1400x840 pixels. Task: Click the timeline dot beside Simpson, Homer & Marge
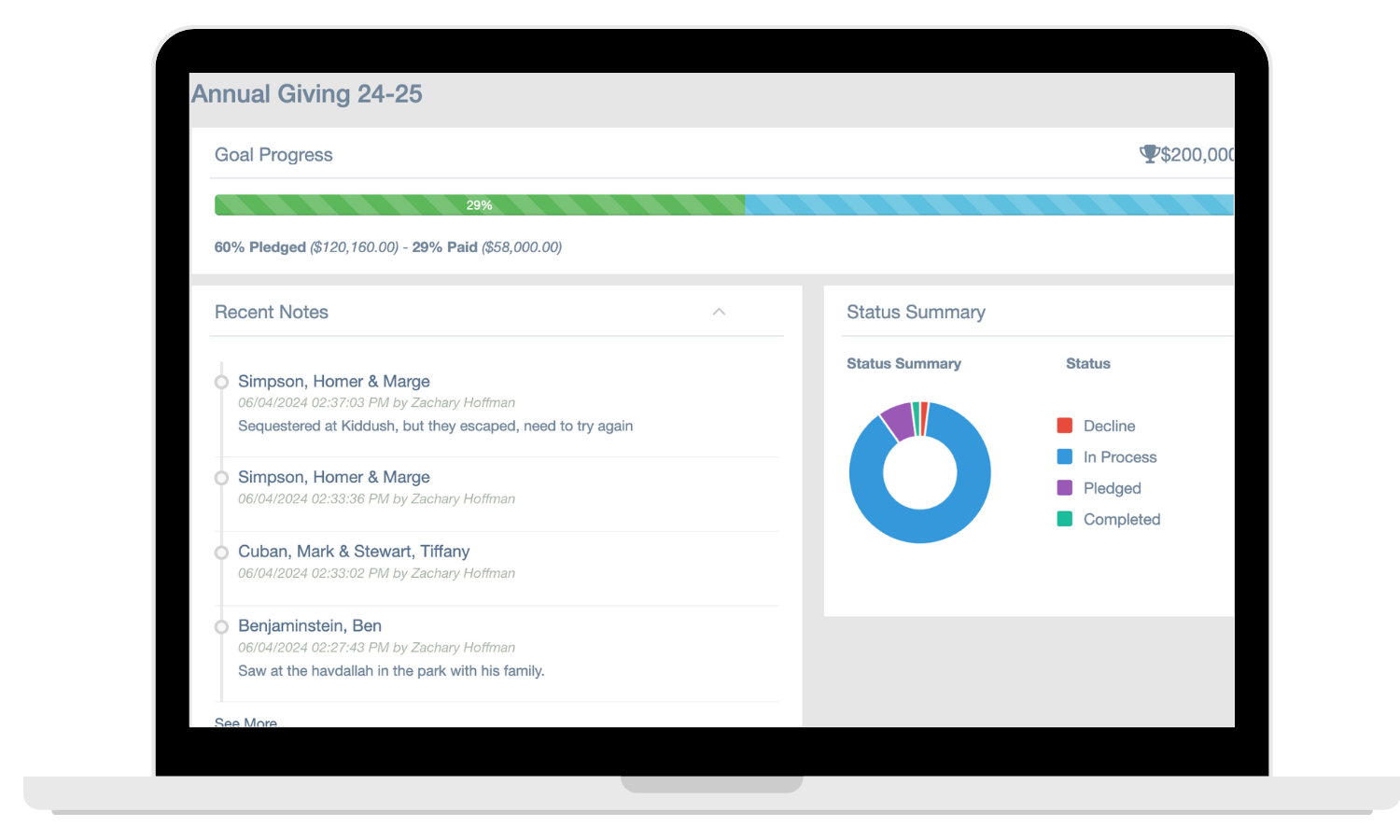tap(221, 383)
